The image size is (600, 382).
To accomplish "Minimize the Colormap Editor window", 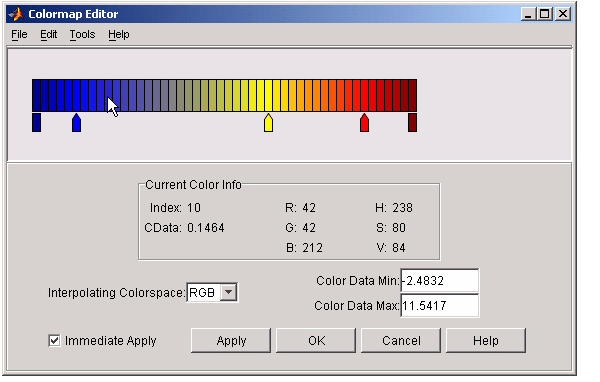I will (528, 14).
